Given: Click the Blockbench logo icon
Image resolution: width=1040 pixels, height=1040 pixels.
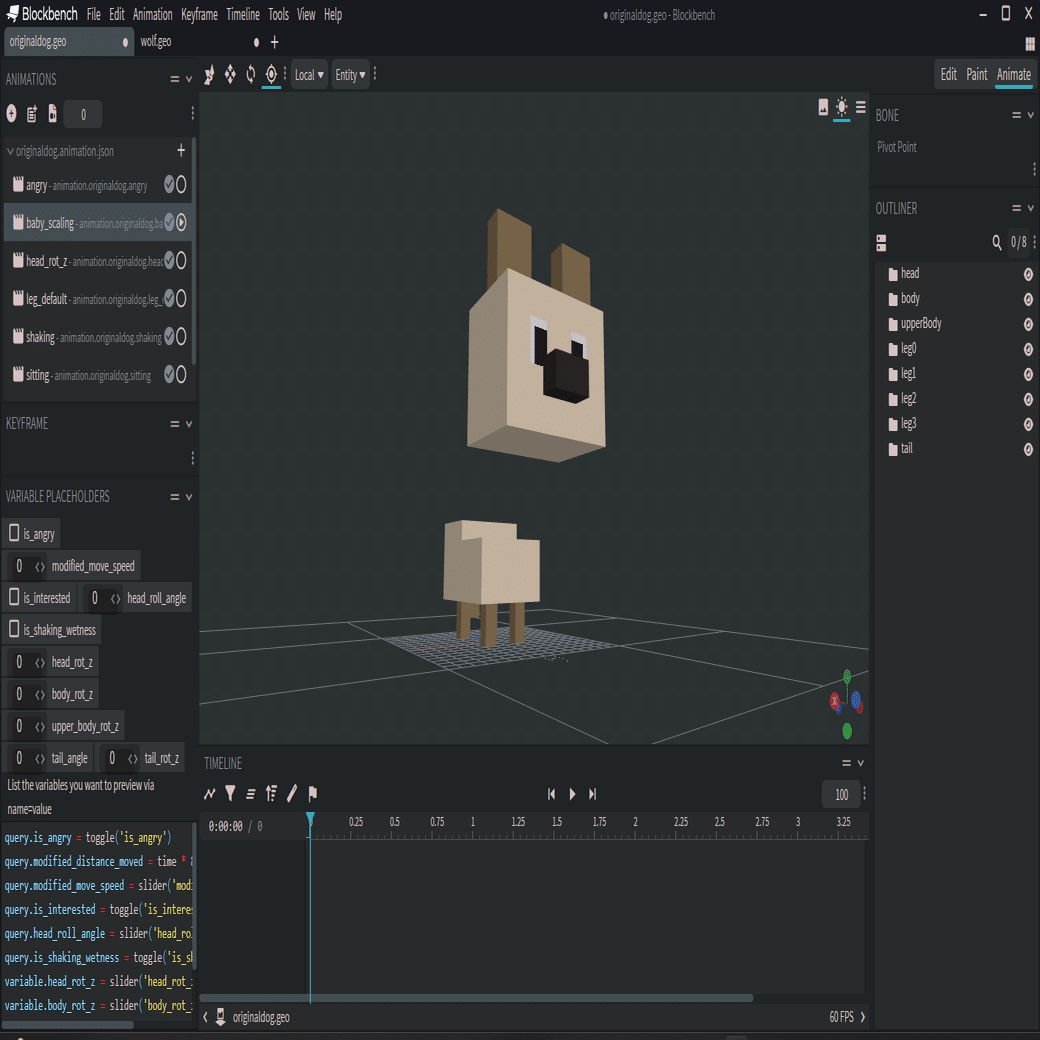Looking at the screenshot, I should point(12,13).
